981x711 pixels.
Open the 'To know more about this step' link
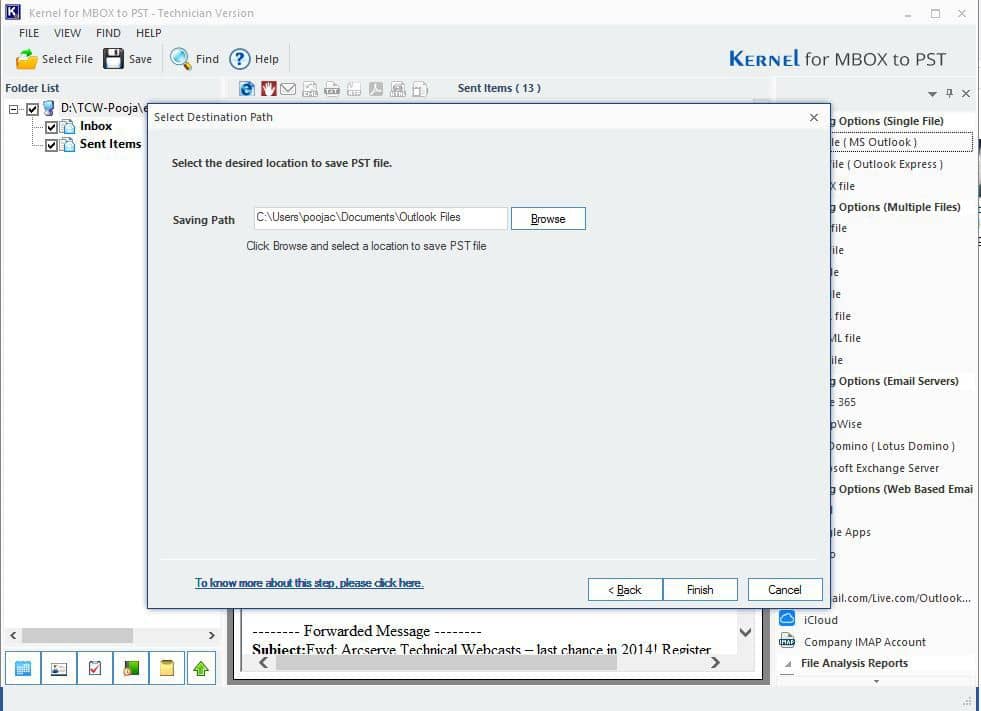point(309,583)
